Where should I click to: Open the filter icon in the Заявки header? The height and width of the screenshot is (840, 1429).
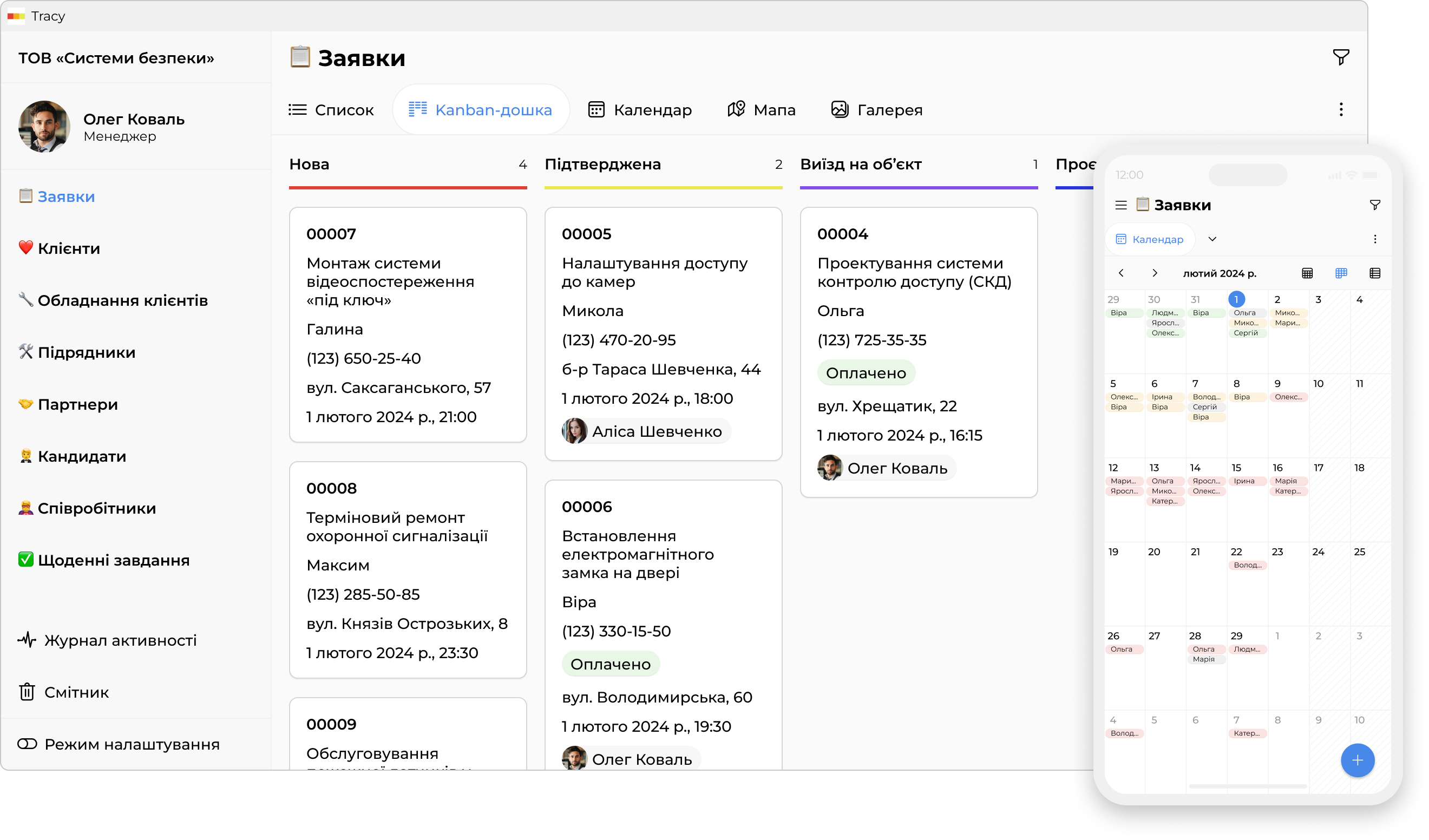coord(1341,57)
